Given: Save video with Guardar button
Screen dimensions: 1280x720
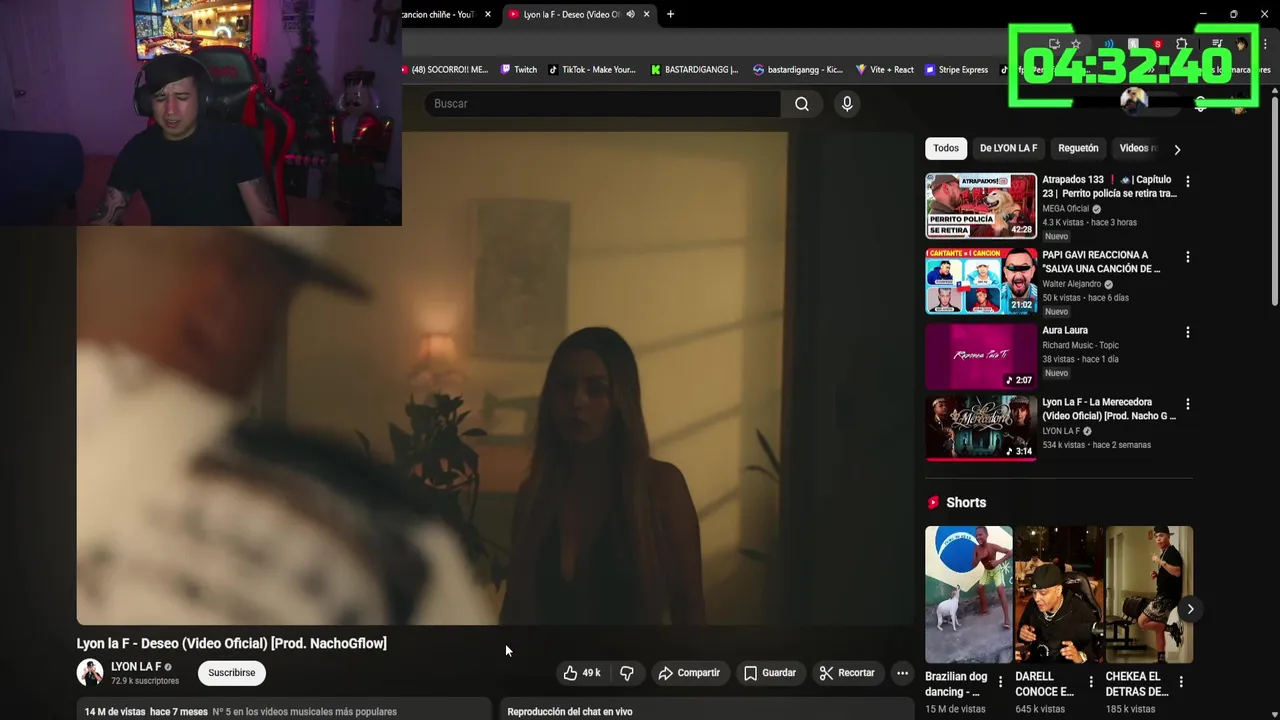Looking at the screenshot, I should coord(770,673).
